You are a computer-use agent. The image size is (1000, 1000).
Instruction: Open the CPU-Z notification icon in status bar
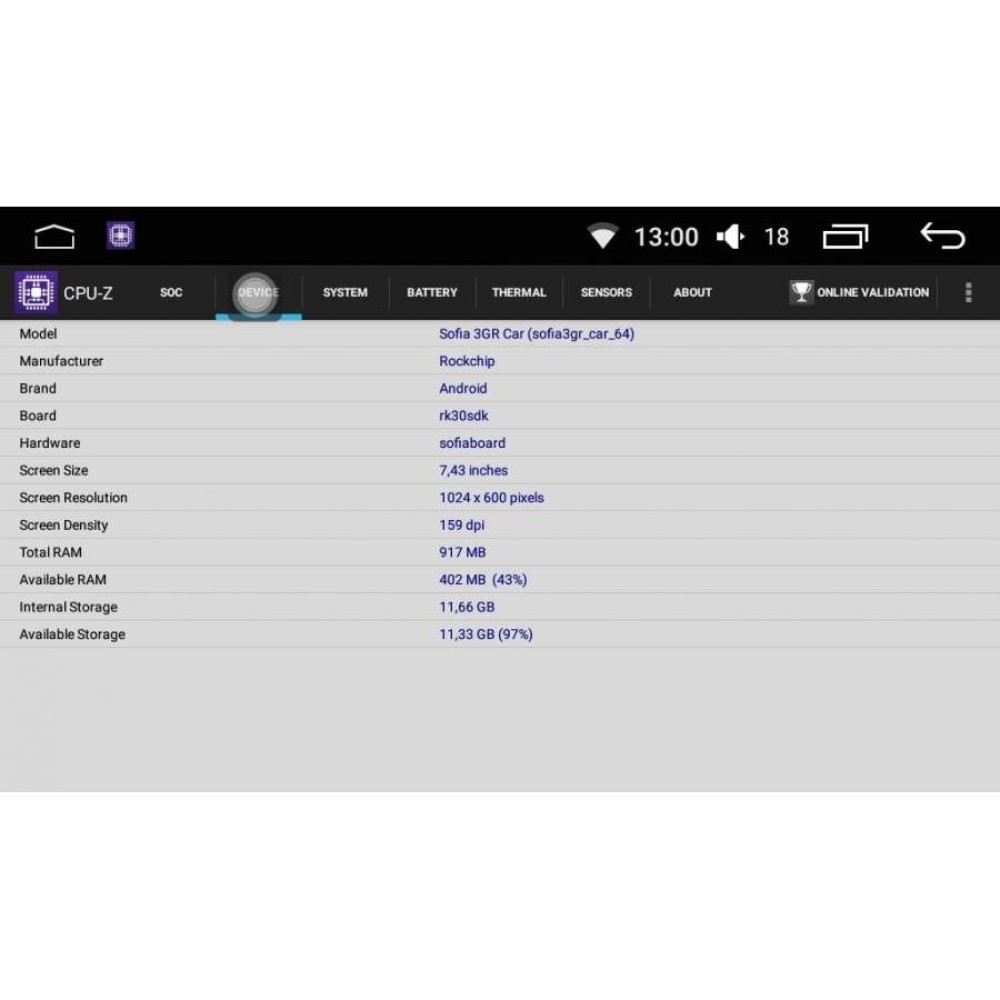coord(121,235)
